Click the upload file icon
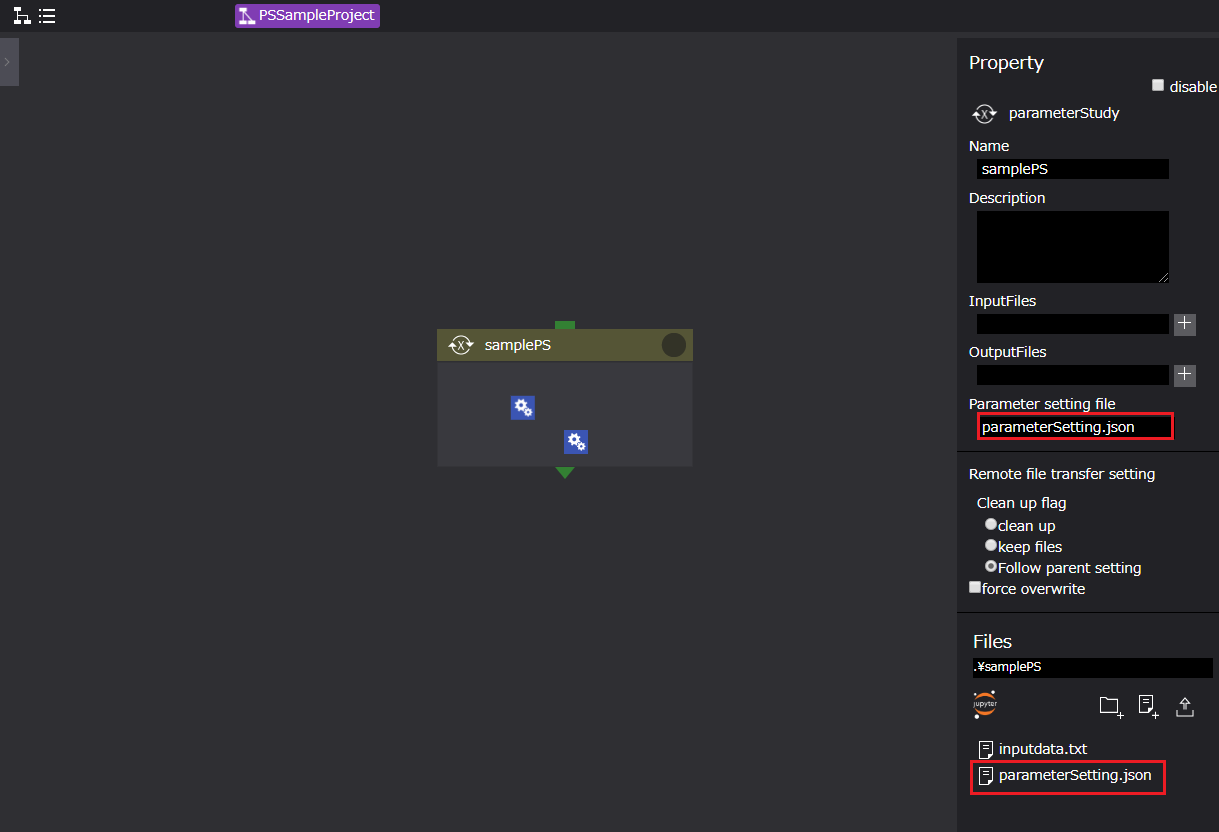This screenshot has width=1219, height=832. click(1185, 706)
